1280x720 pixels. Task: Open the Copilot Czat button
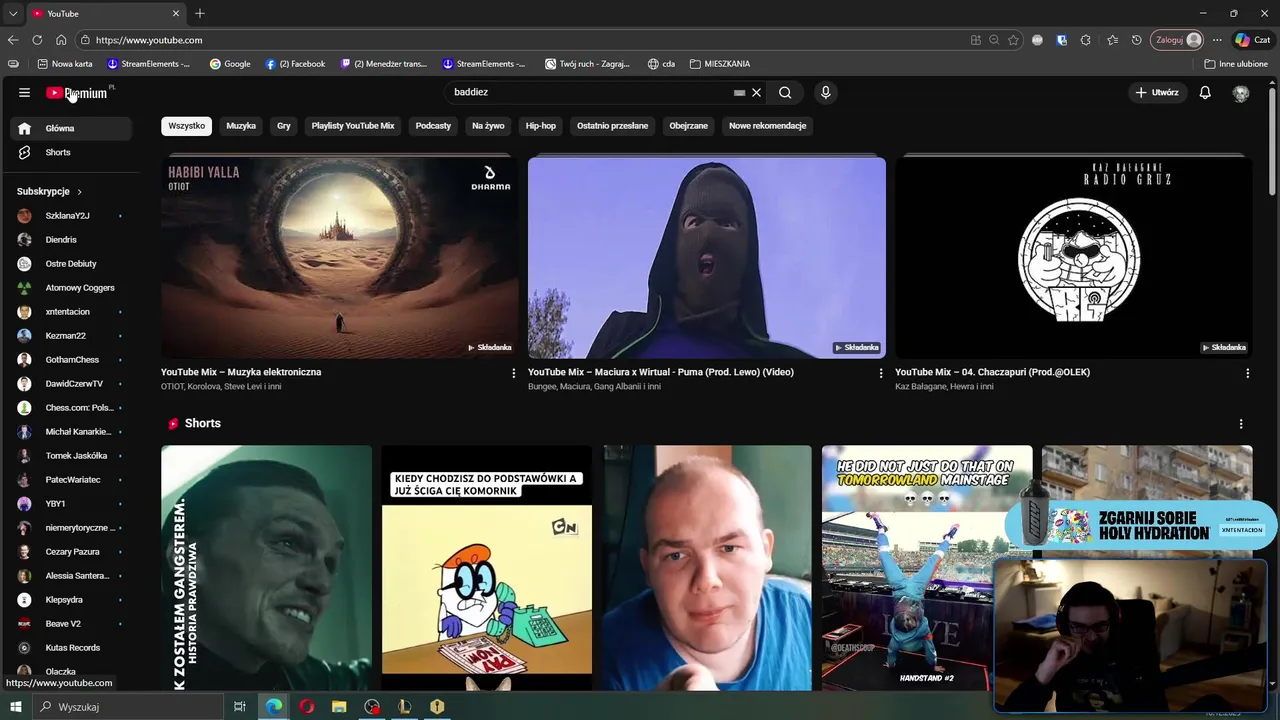tap(1253, 40)
